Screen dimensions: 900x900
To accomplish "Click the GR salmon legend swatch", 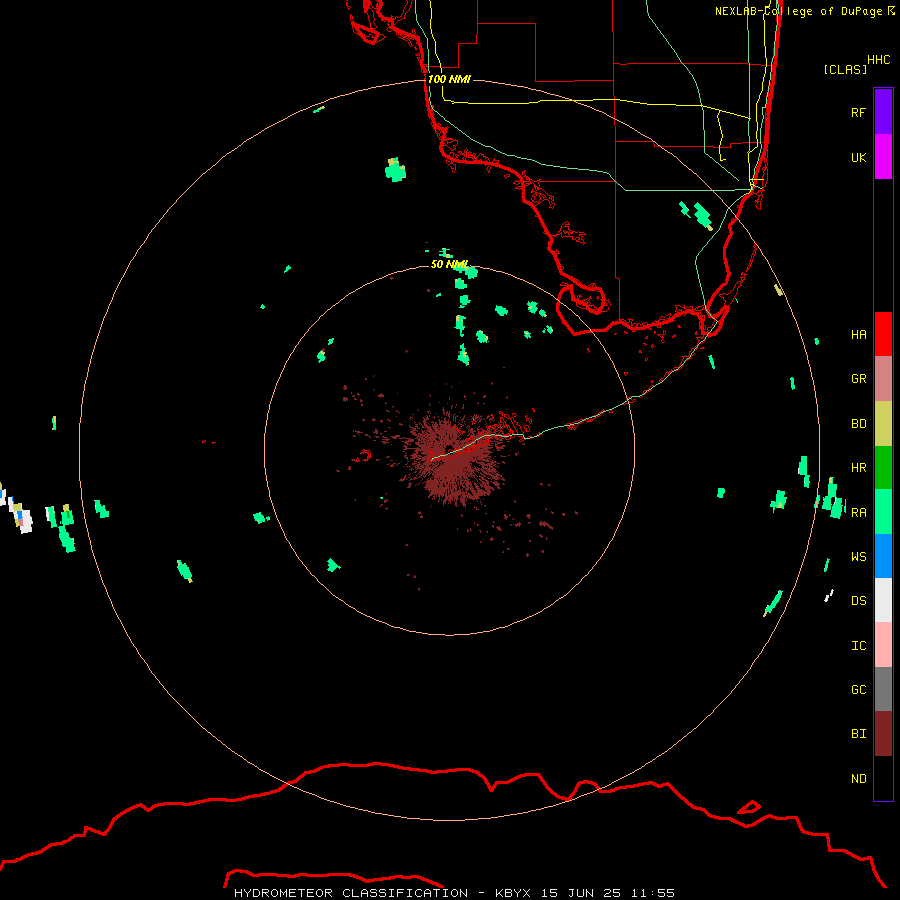I will (883, 379).
